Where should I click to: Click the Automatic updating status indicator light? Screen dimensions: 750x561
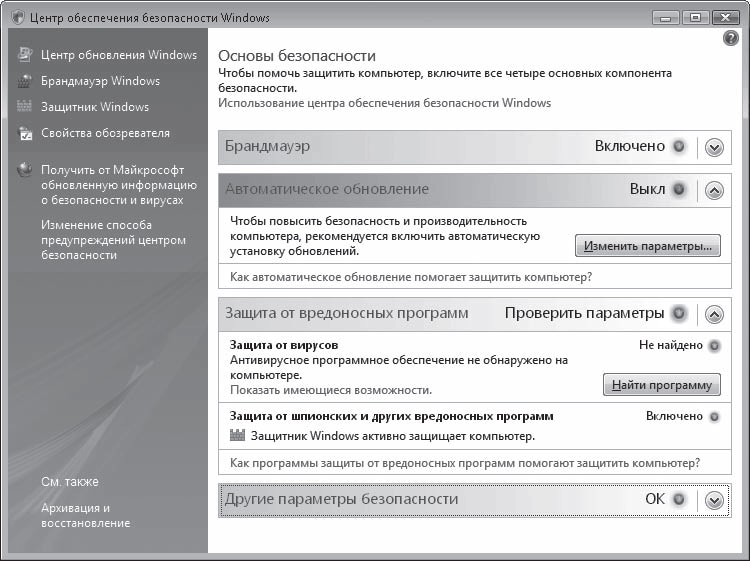coord(680,189)
